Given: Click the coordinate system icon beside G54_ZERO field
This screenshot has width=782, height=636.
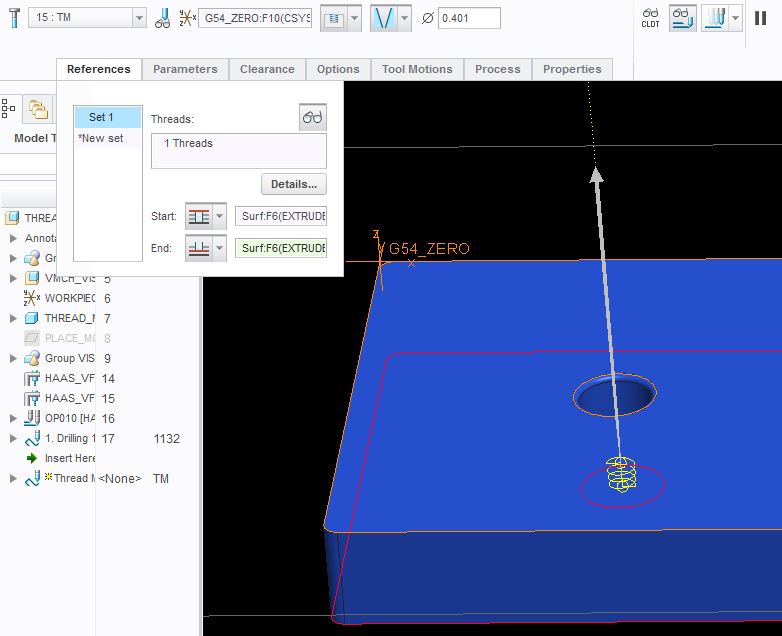Looking at the screenshot, I should point(187,18).
